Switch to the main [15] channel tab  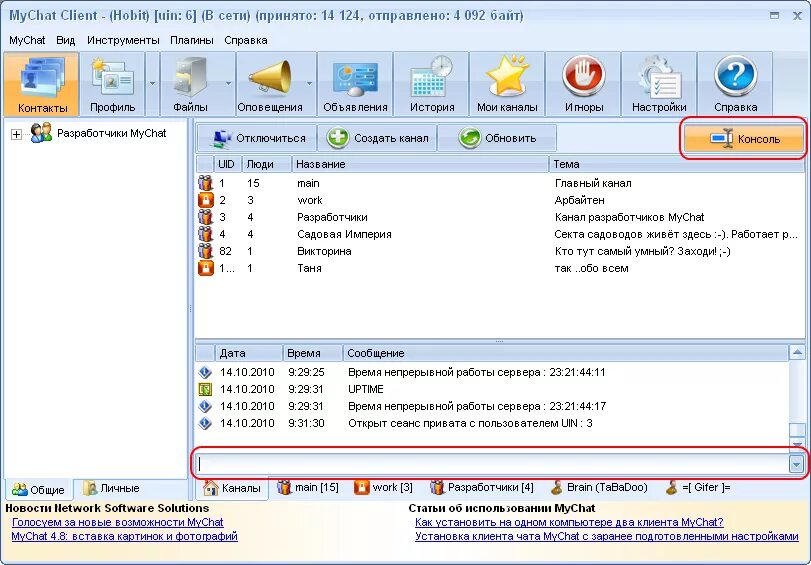(308, 487)
